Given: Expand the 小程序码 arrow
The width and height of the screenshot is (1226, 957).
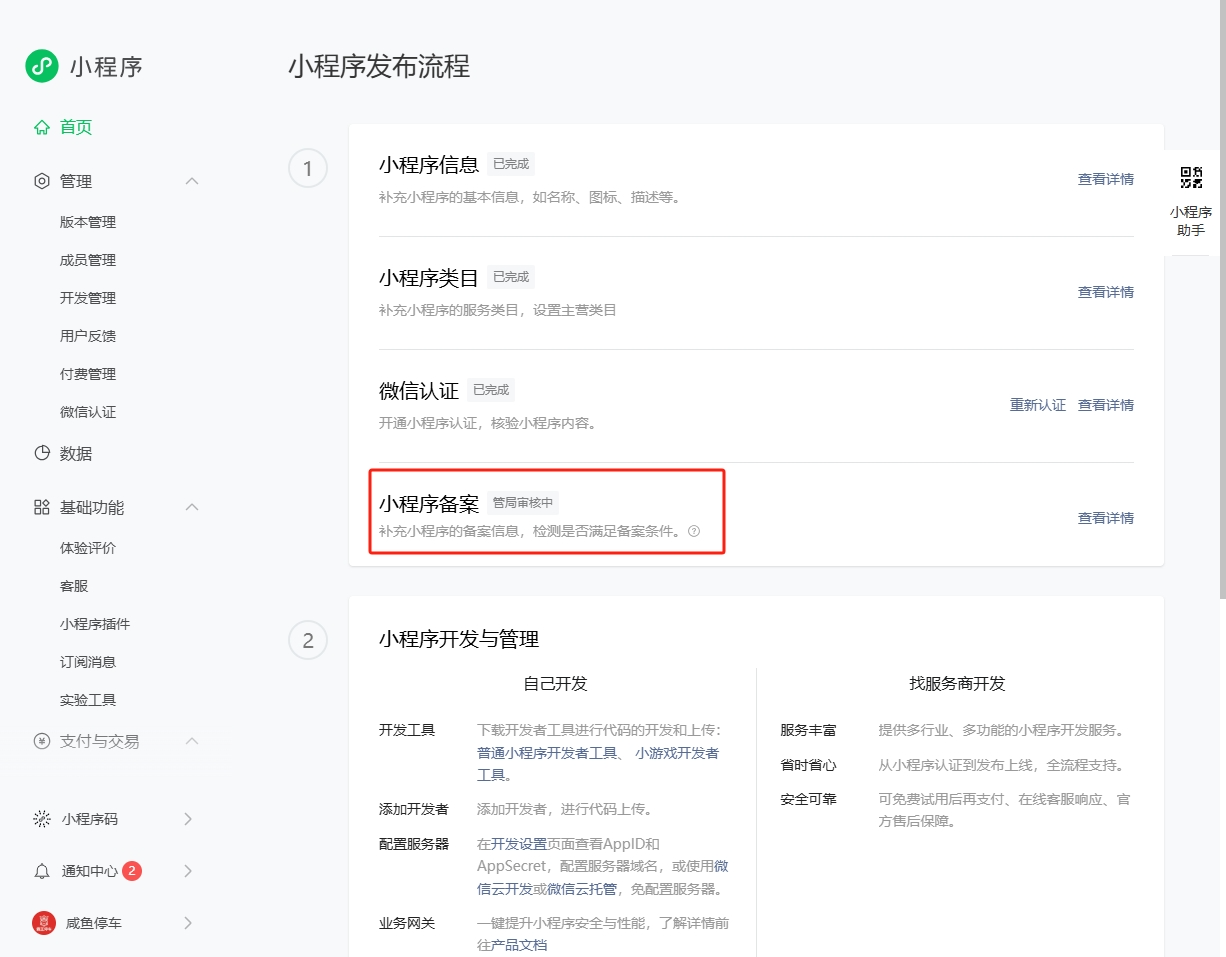Looking at the screenshot, I should [x=188, y=819].
